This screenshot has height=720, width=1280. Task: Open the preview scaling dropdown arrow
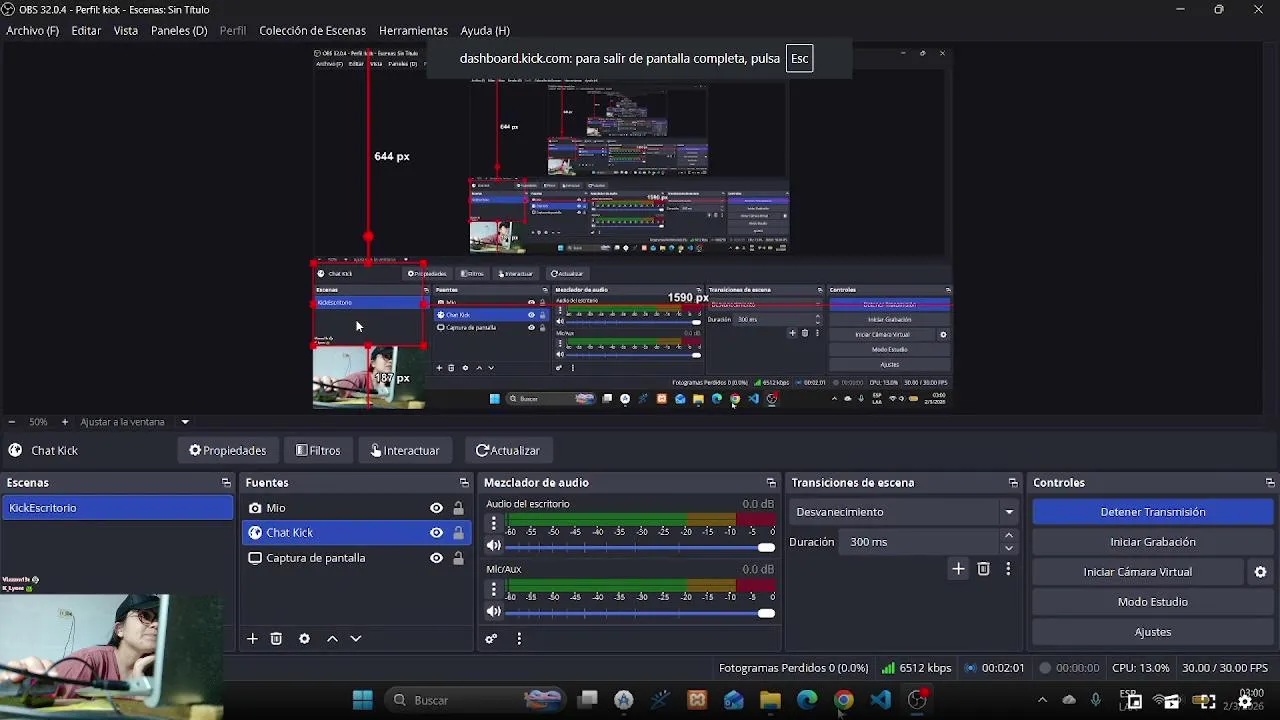[x=185, y=422]
